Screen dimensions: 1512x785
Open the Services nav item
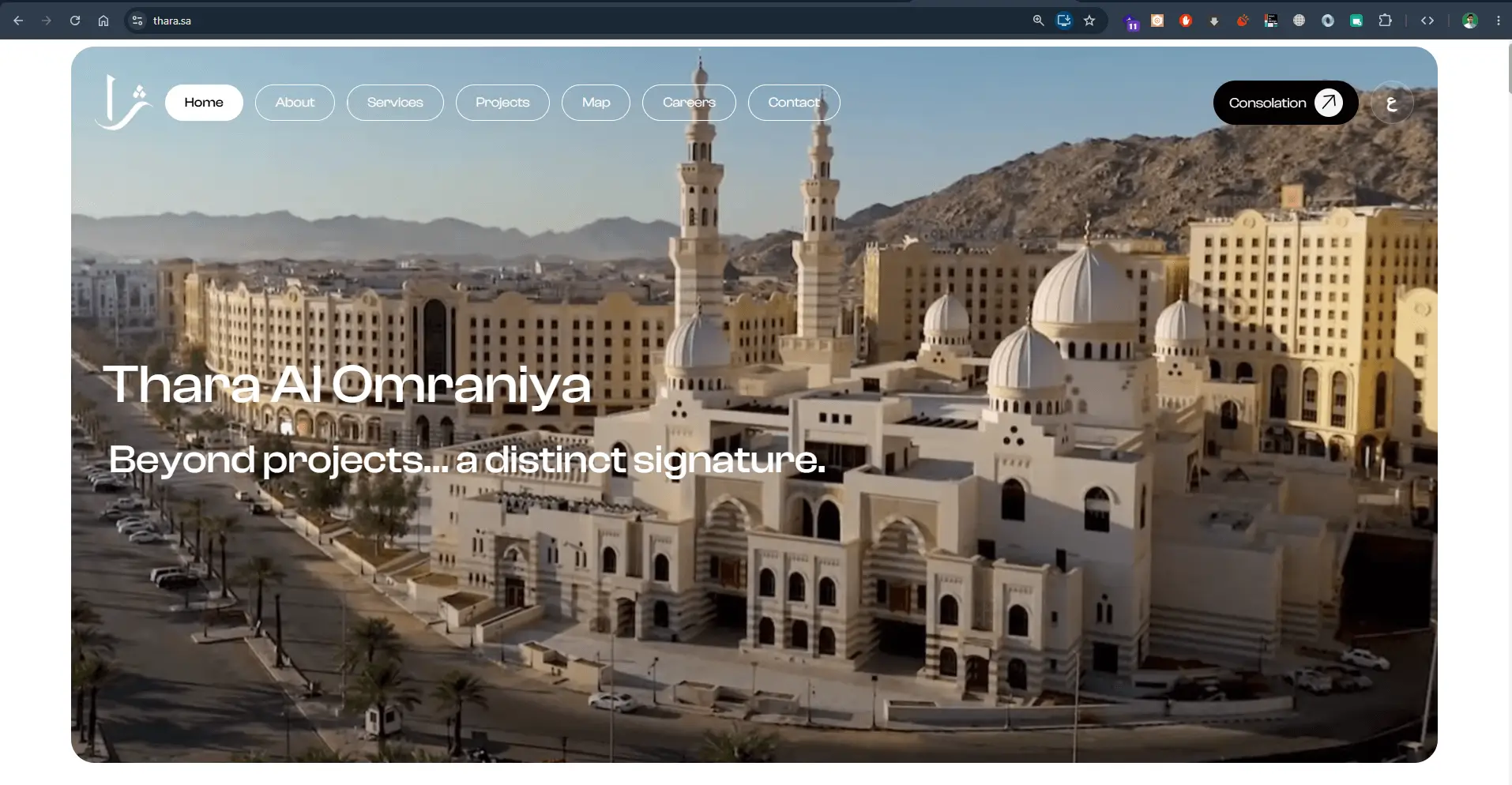395,103
